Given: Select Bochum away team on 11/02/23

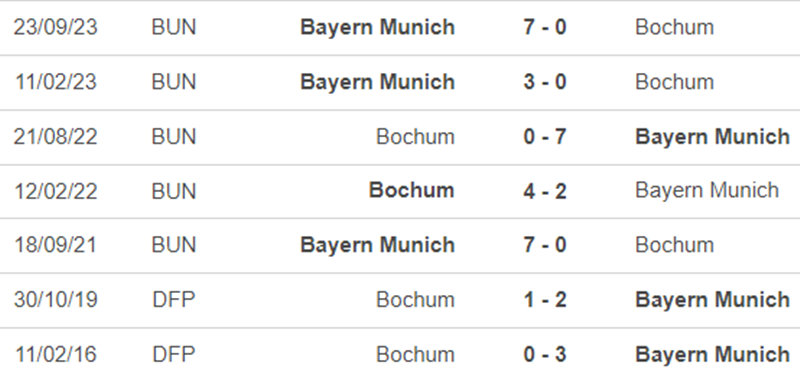Looking at the screenshot, I should (x=674, y=82).
